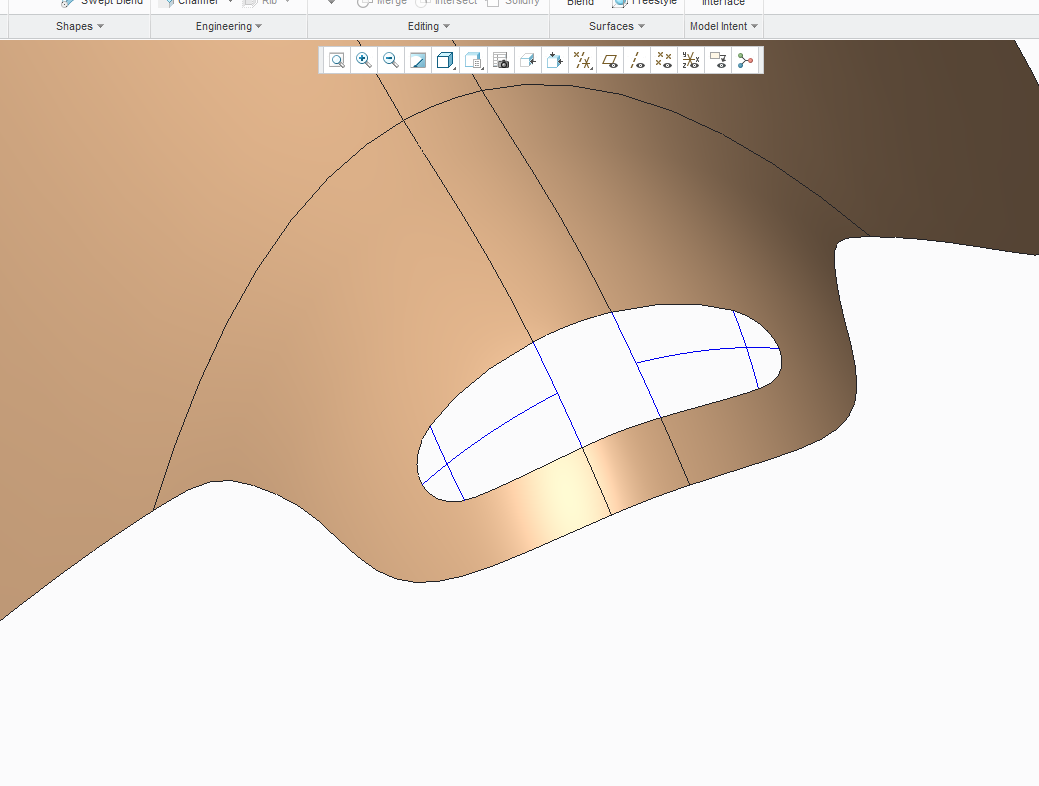Open the display style cube icon
Viewport: 1039px width, 786px height.
coord(445,60)
